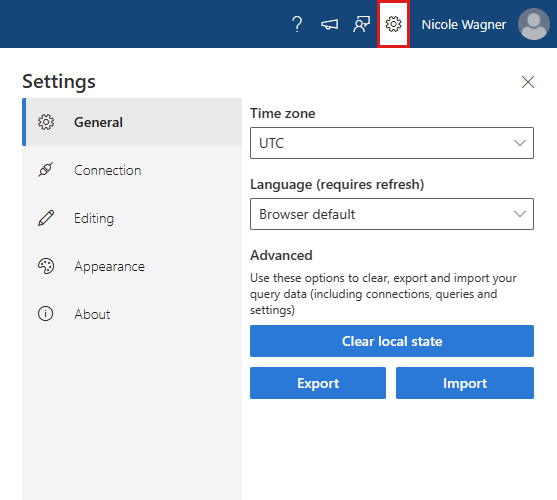
Task: Open the Nicole Wagner account name
Action: click(463, 25)
